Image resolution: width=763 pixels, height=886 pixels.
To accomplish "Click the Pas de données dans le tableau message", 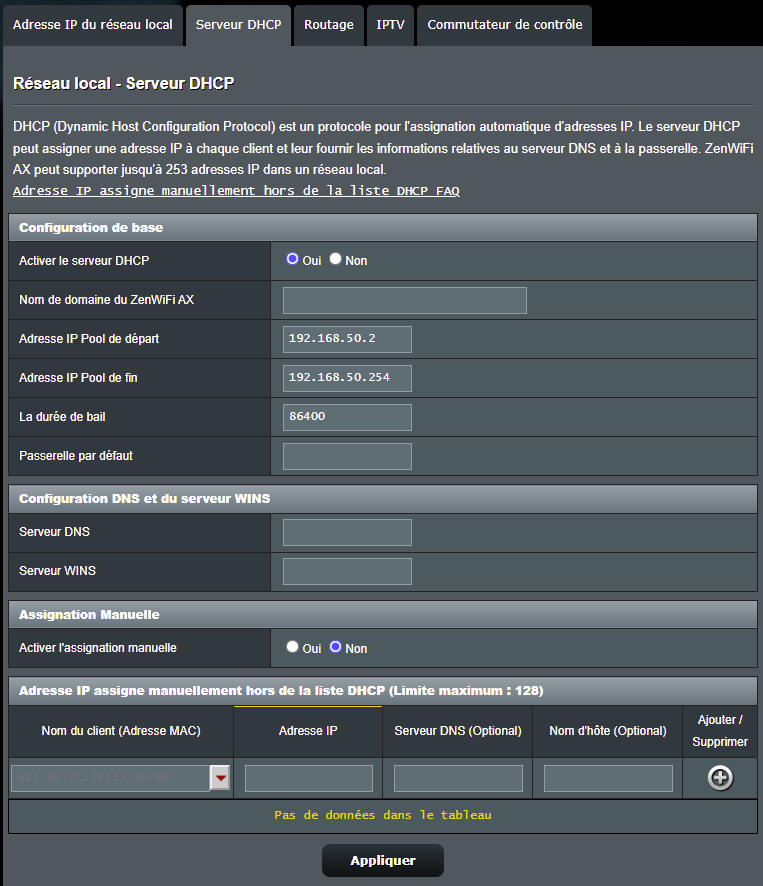I will pyautogui.click(x=383, y=815).
